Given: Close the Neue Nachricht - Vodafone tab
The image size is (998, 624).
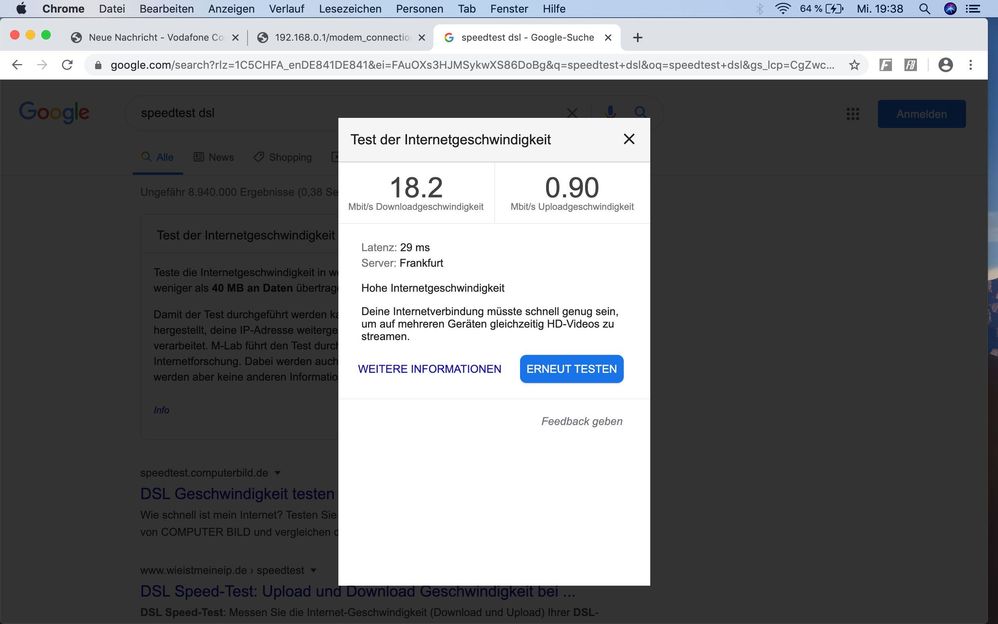Looking at the screenshot, I should pyautogui.click(x=235, y=38).
